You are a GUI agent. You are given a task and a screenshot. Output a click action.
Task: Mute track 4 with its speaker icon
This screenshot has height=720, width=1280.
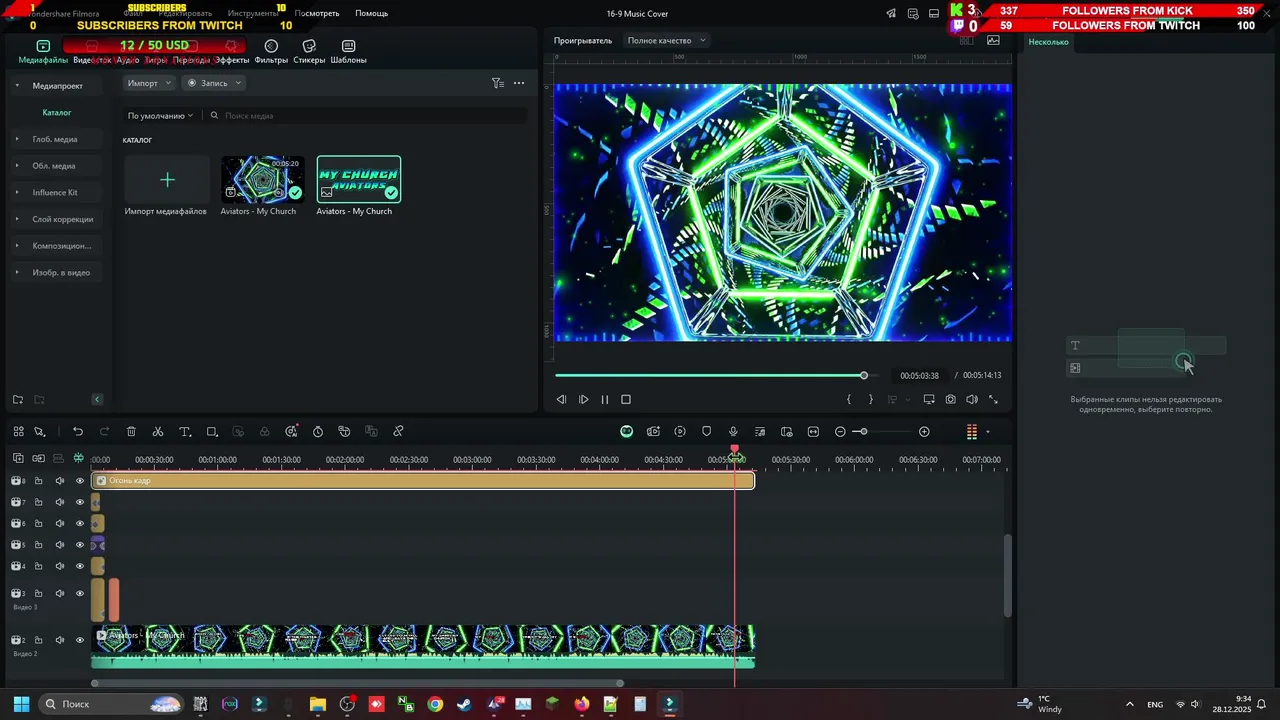59,567
